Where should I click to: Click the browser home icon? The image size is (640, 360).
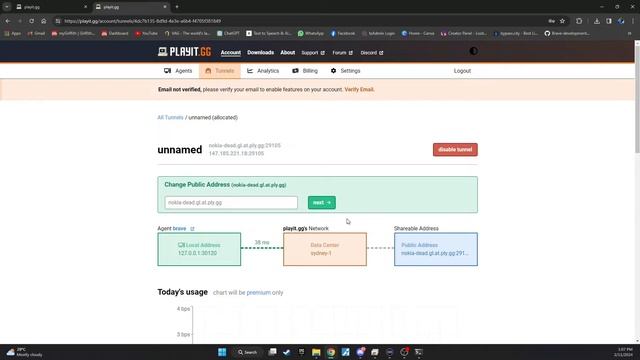coord(44,21)
